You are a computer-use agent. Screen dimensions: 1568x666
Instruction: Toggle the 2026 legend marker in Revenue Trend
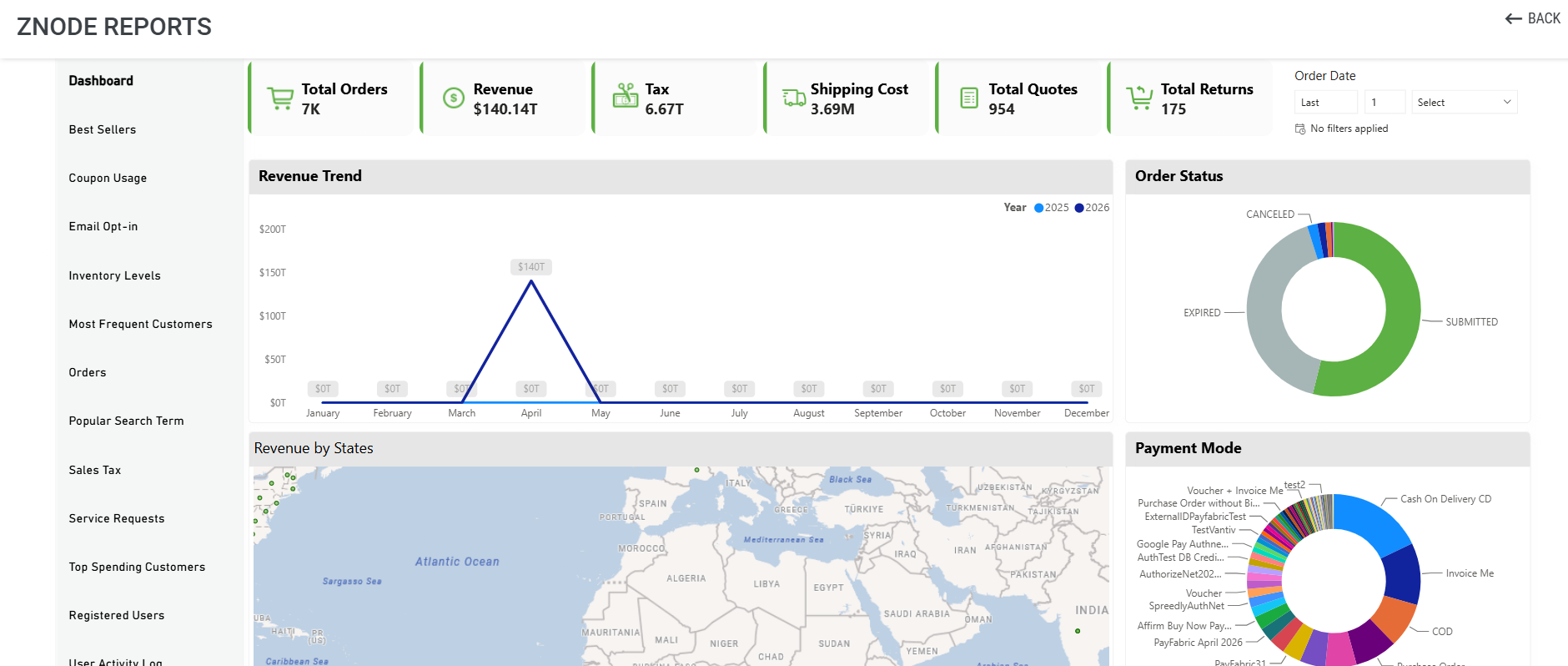tap(1079, 208)
